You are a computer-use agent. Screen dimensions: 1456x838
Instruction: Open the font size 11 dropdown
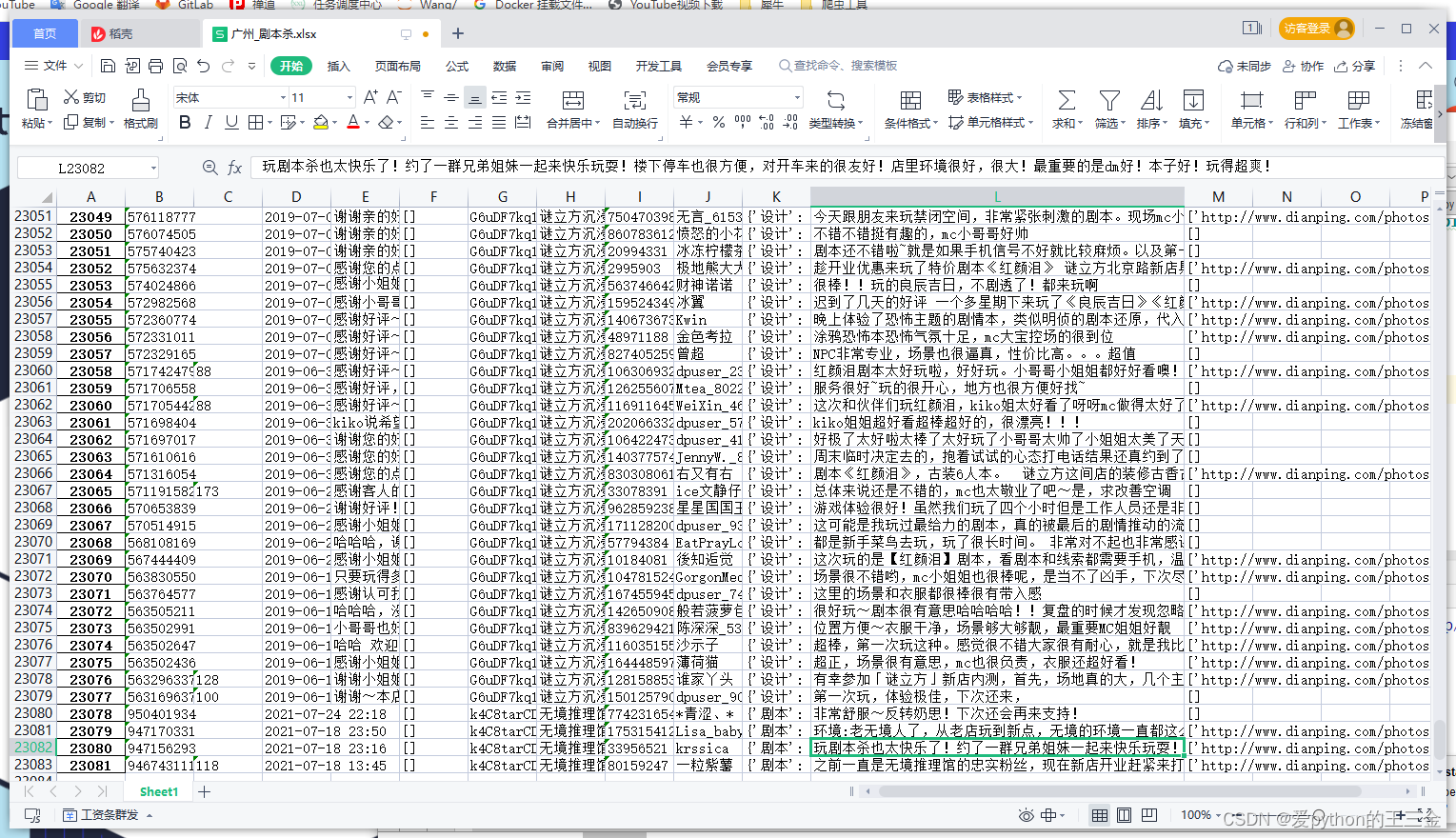(x=349, y=97)
